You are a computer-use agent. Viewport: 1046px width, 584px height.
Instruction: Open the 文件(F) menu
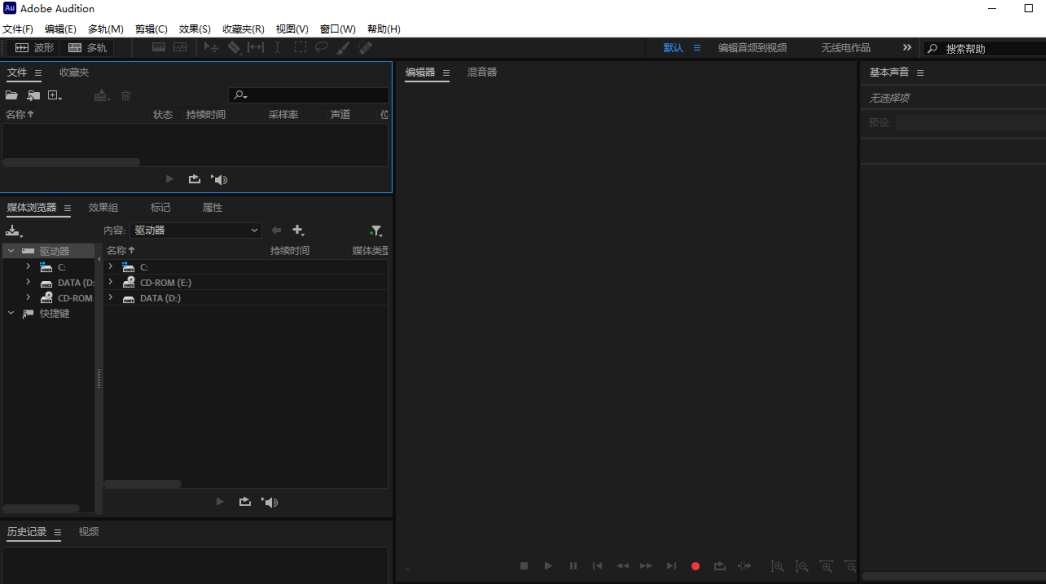tap(17, 29)
